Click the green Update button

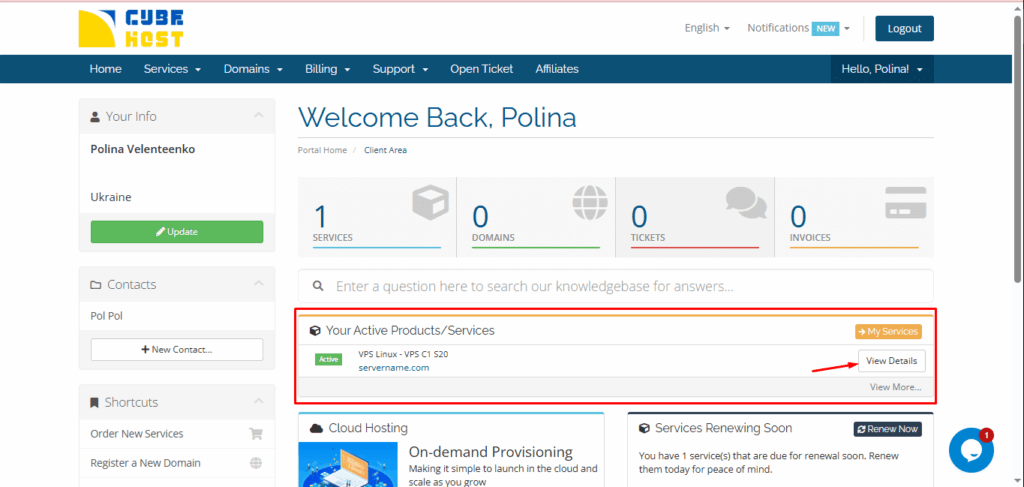coord(177,232)
